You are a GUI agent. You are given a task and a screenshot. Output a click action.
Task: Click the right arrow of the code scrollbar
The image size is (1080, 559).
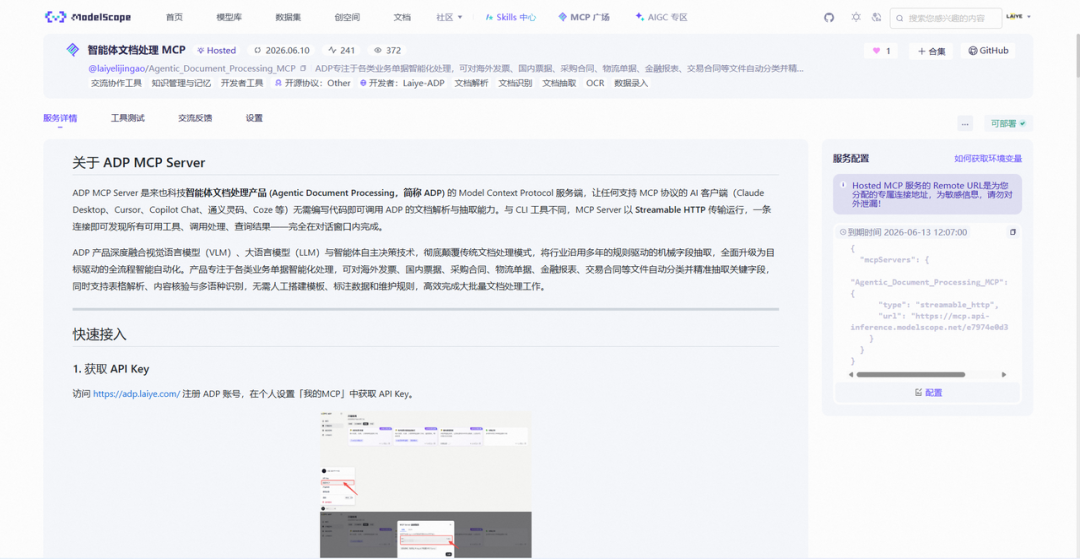(x=1004, y=375)
